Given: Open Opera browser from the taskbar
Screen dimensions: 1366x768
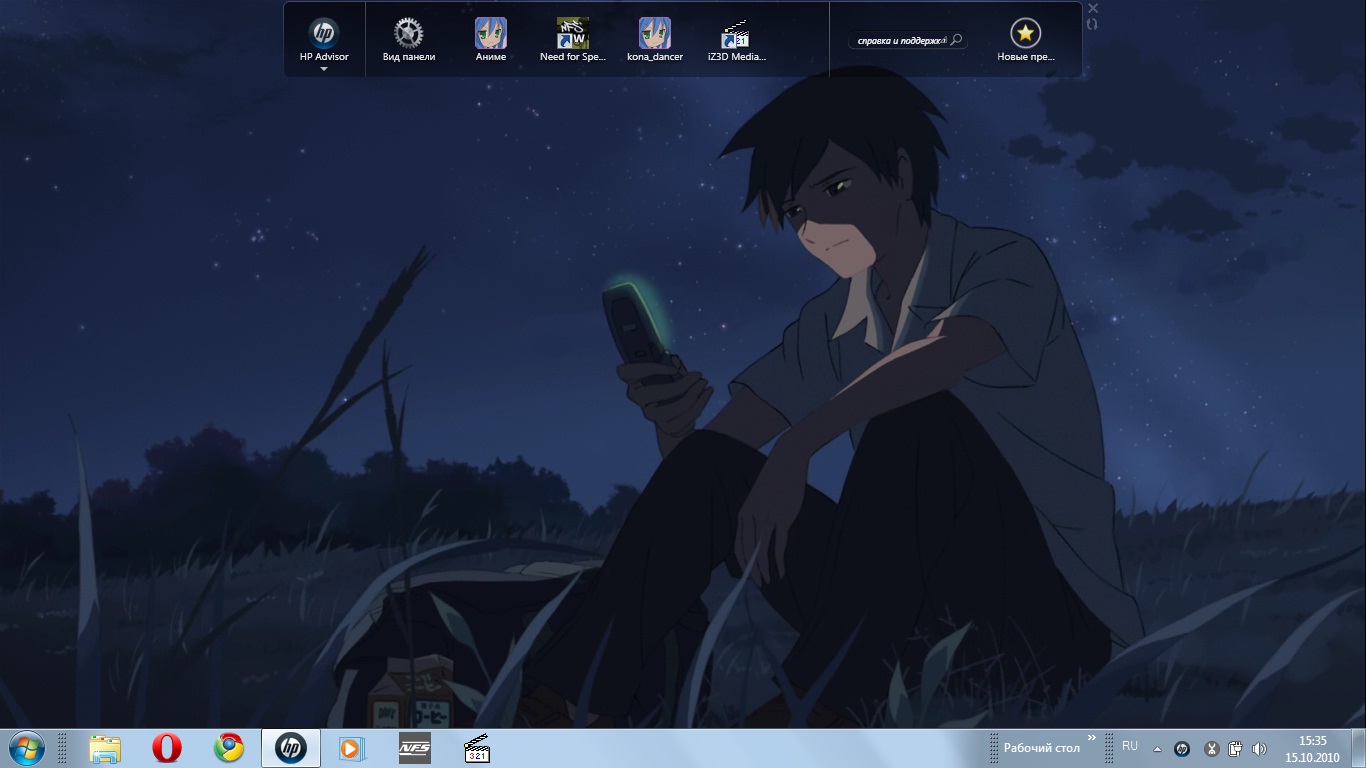Looking at the screenshot, I should click(167, 748).
